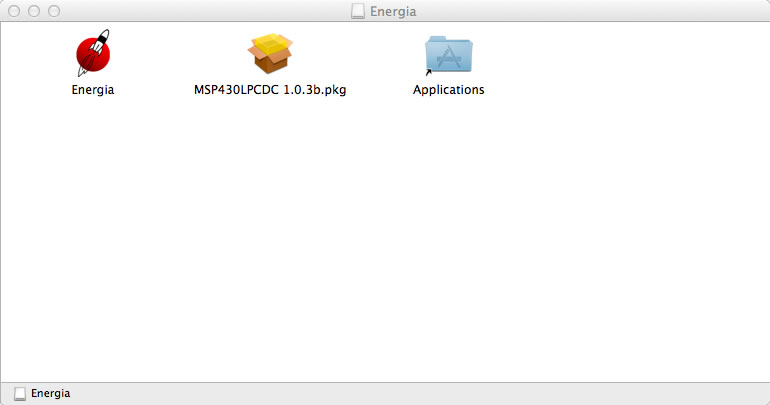Select the MSP430LPCDC package box icon
This screenshot has width=770, height=405.
[x=270, y=53]
